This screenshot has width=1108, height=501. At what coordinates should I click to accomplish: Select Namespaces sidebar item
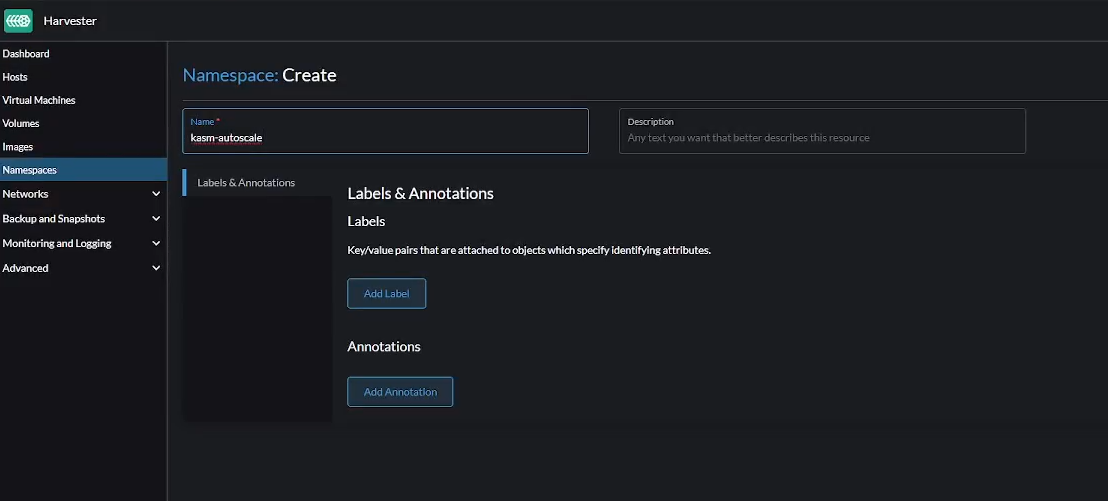click(x=30, y=170)
